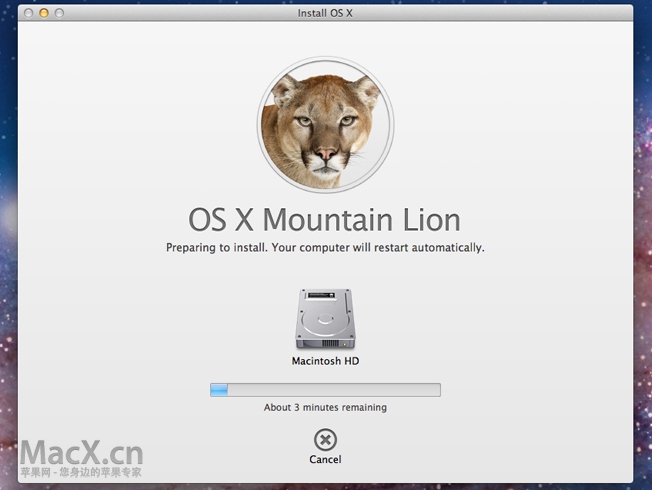
Task: Click the disabled zoom window button
Action: coord(59,13)
